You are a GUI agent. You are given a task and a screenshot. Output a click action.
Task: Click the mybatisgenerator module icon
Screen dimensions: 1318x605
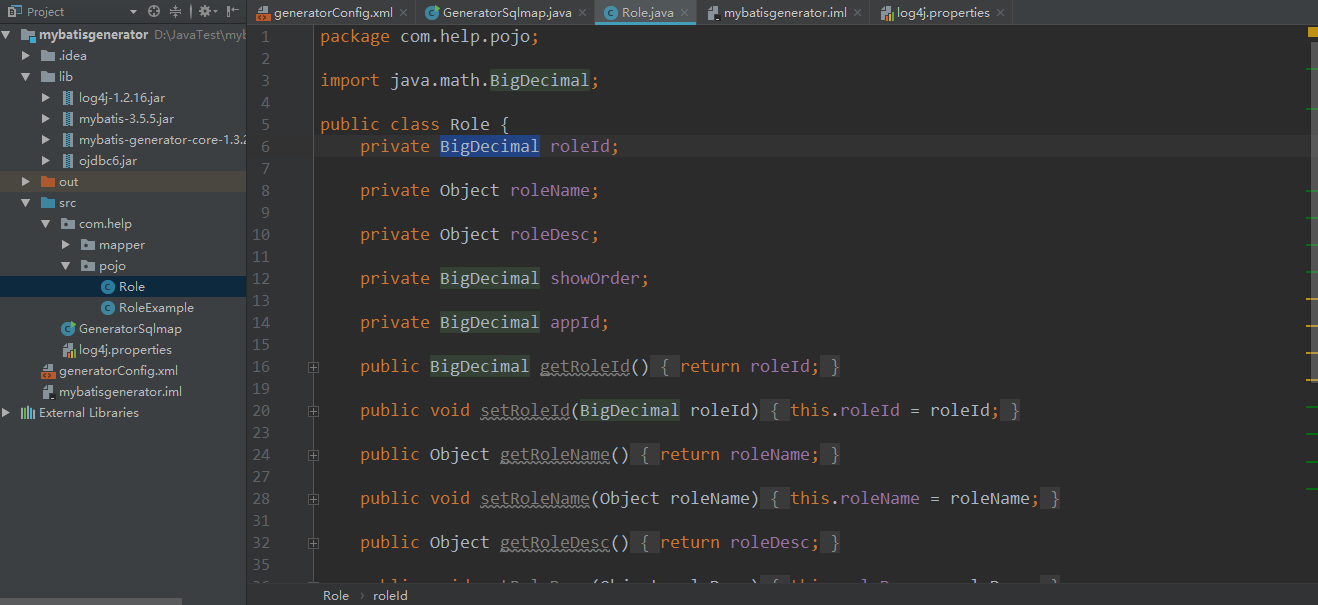pyautogui.click(x=27, y=35)
